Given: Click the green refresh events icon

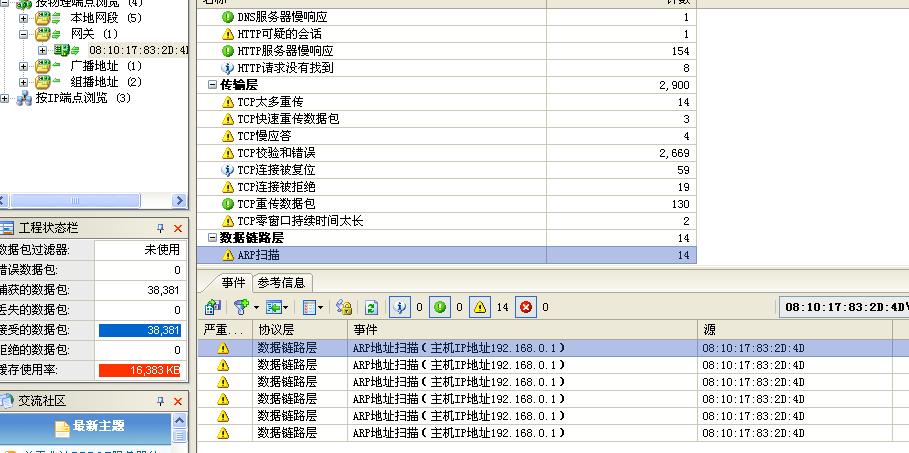Looking at the screenshot, I should pyautogui.click(x=371, y=307).
